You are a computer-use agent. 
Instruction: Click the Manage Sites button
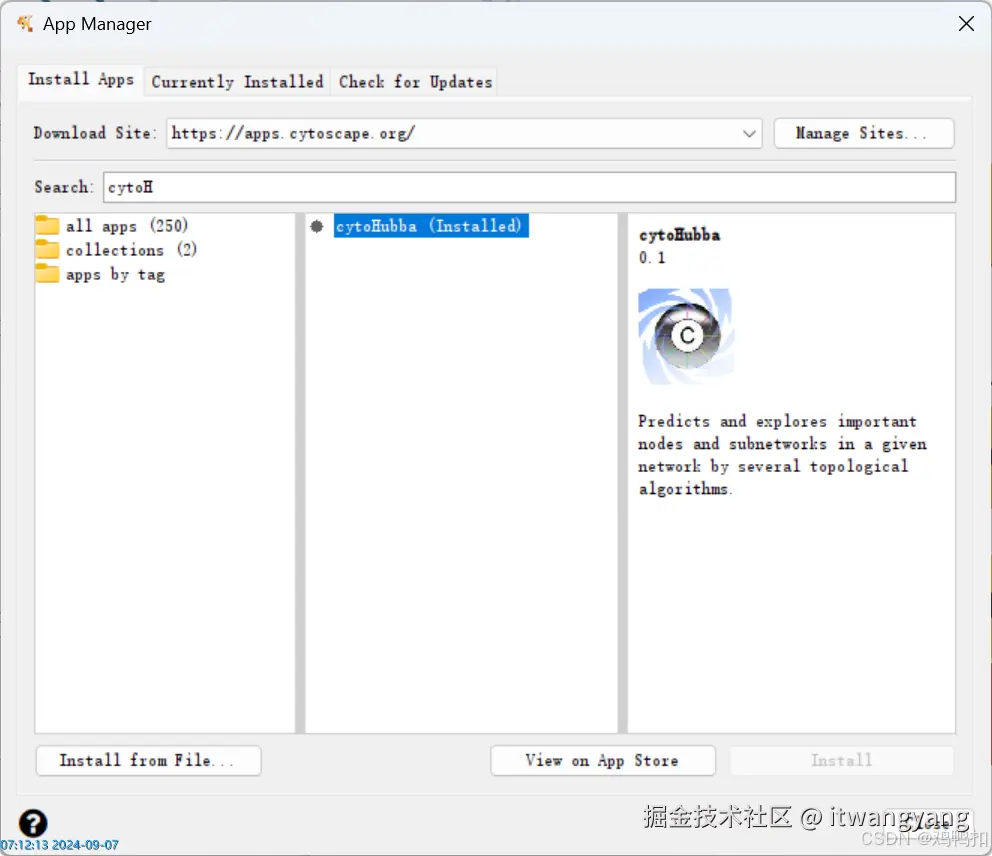coord(864,133)
